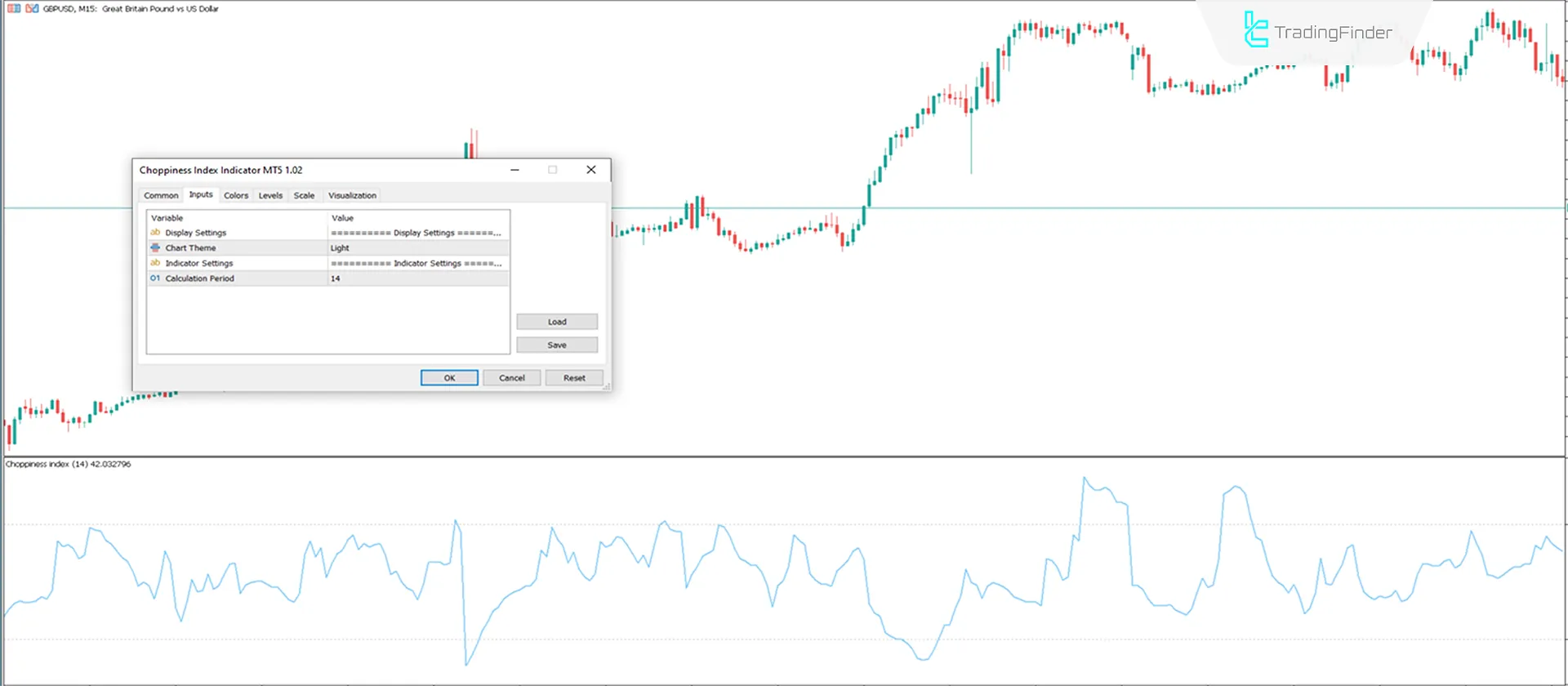Confirm settings with the OK button

449,378
